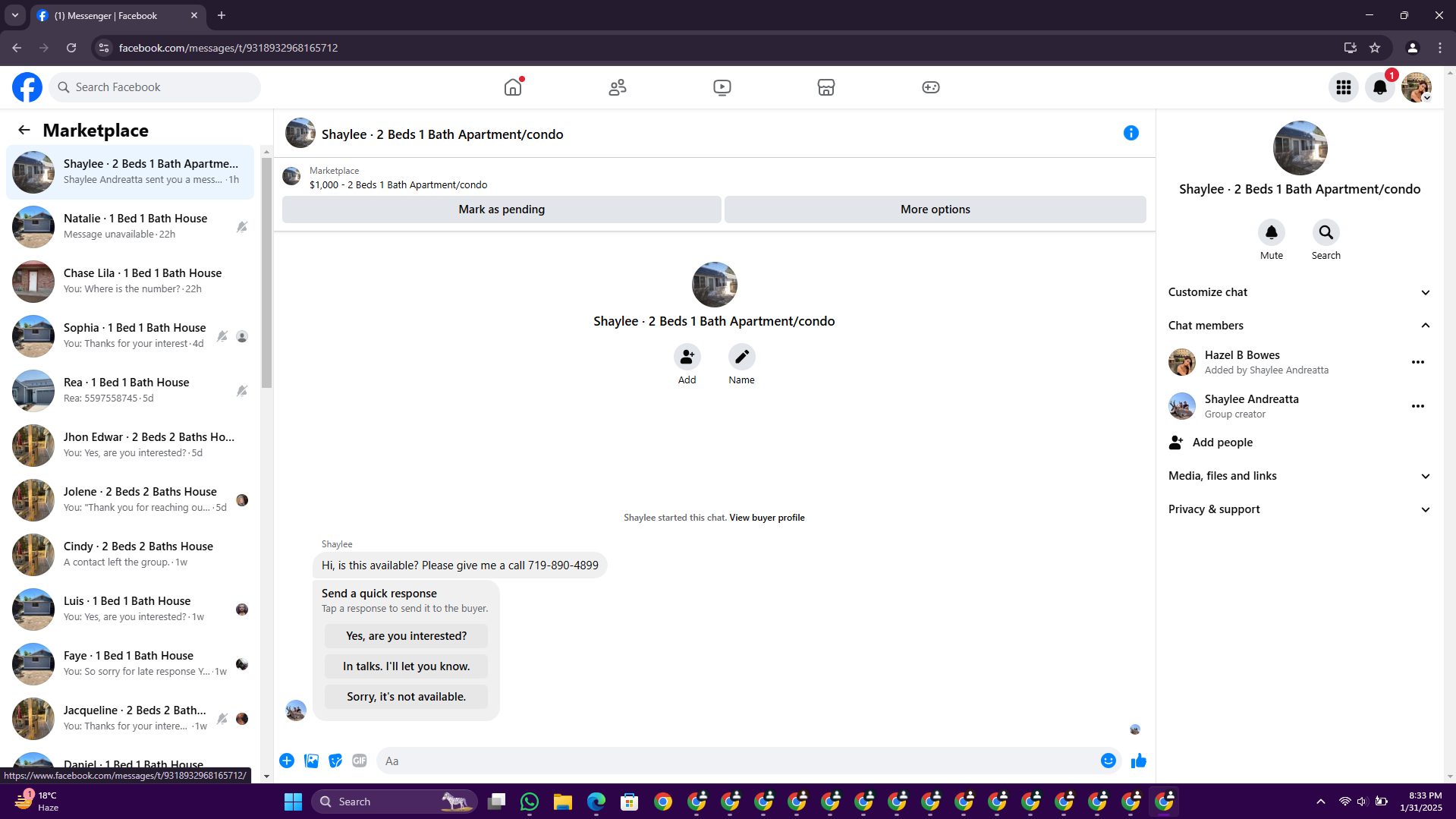
Task: Open the $1,000 2 Beds listing link
Action: pos(398,185)
